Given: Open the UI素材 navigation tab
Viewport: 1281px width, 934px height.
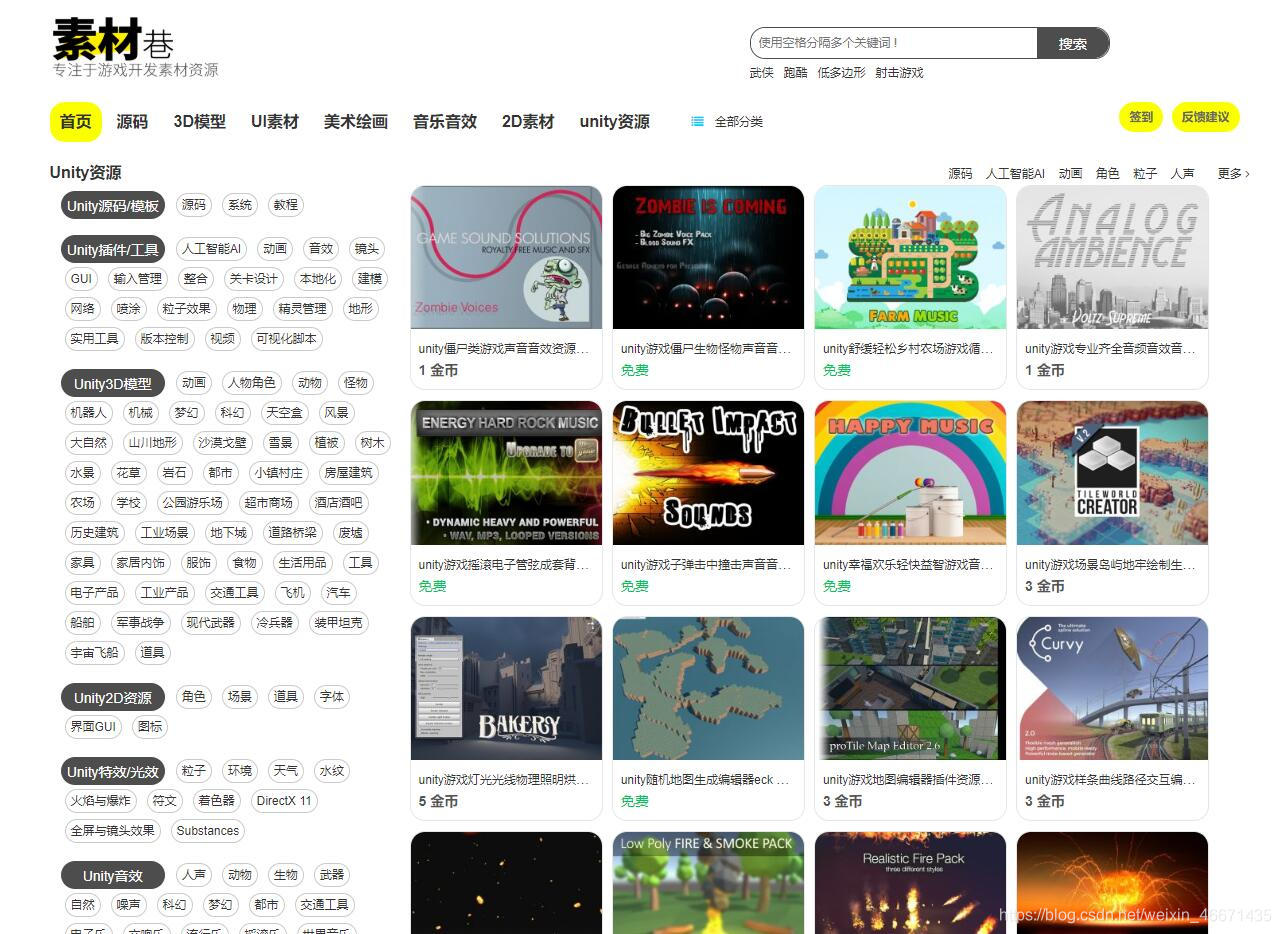Looking at the screenshot, I should (x=275, y=122).
